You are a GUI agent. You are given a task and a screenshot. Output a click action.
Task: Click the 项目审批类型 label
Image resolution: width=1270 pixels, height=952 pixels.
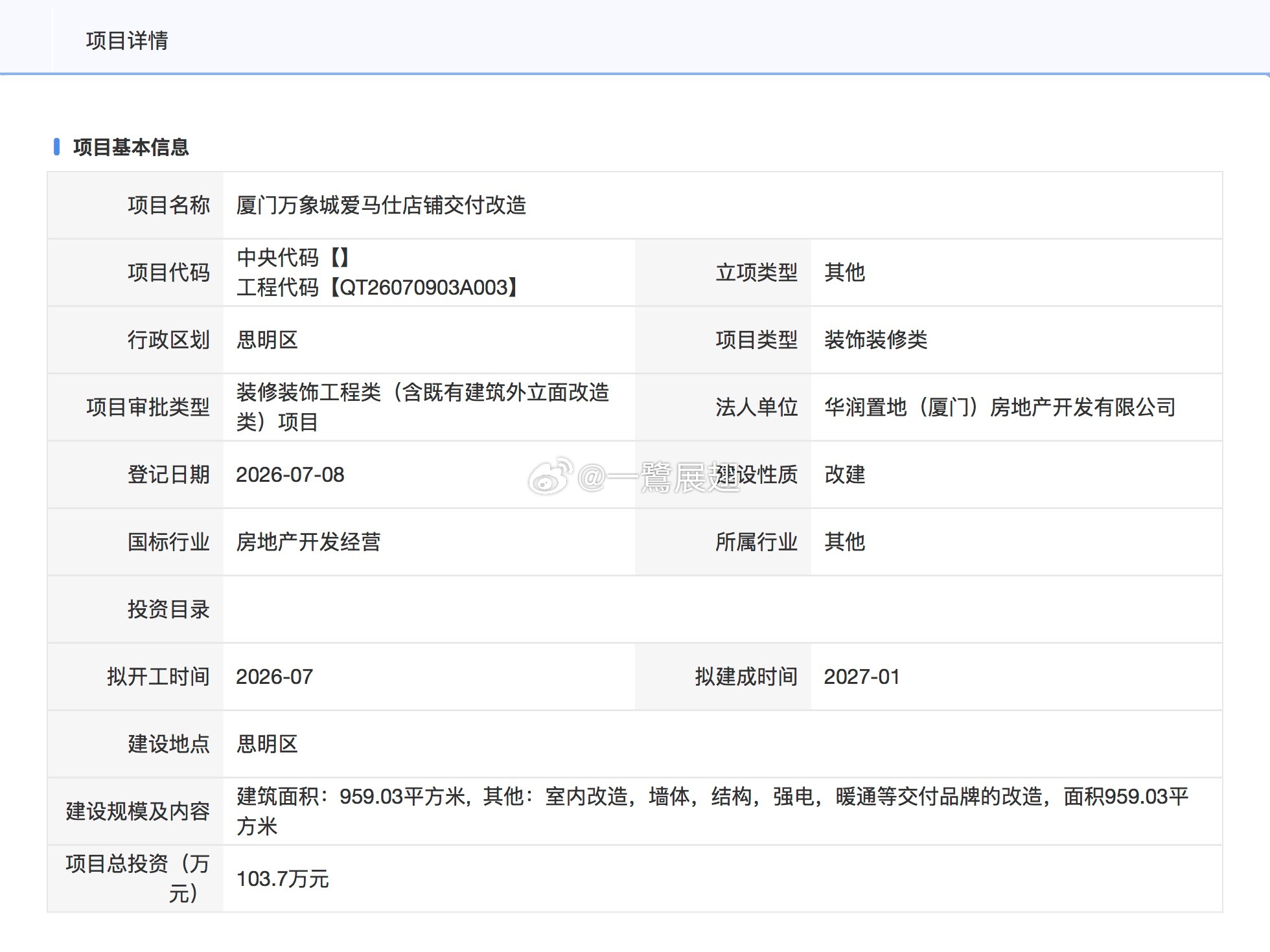point(148,407)
